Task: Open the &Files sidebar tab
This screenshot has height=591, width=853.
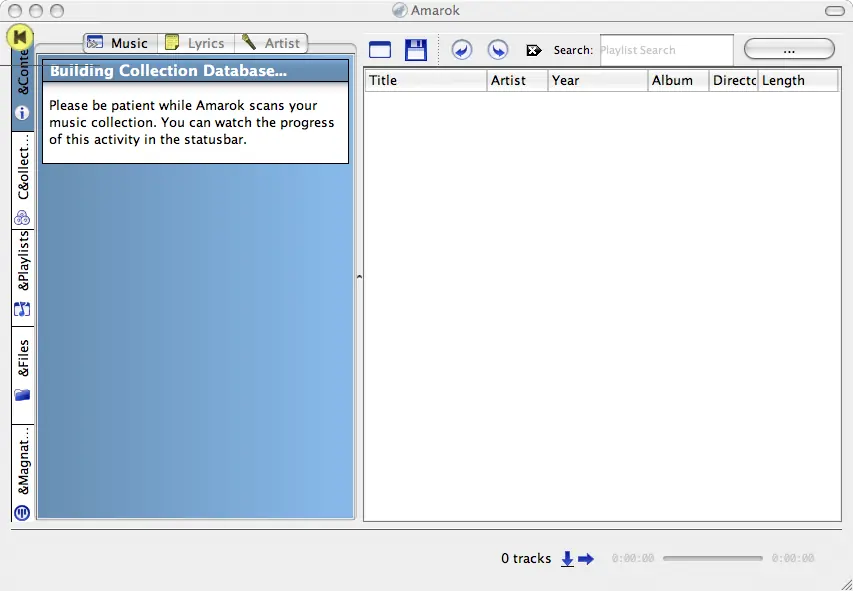Action: 22,375
